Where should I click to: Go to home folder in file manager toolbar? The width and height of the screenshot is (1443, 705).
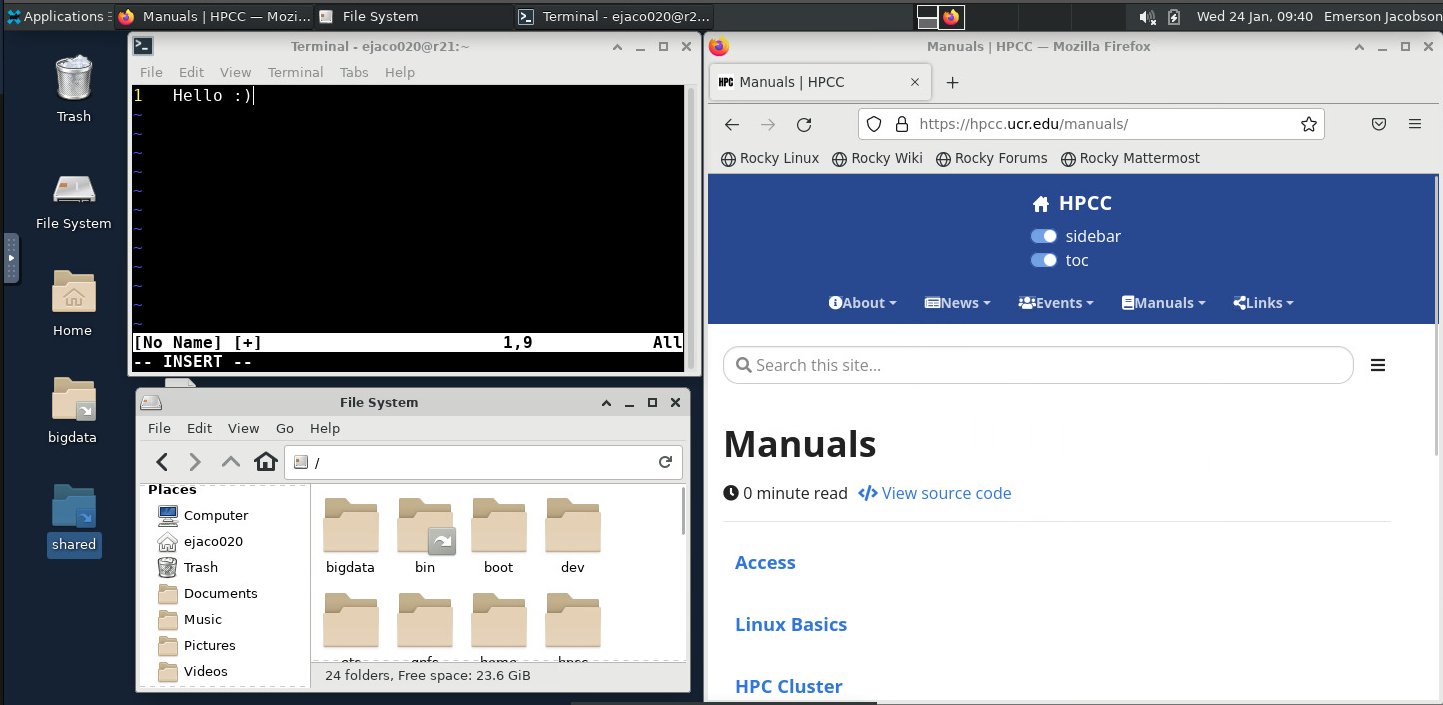(x=265, y=462)
